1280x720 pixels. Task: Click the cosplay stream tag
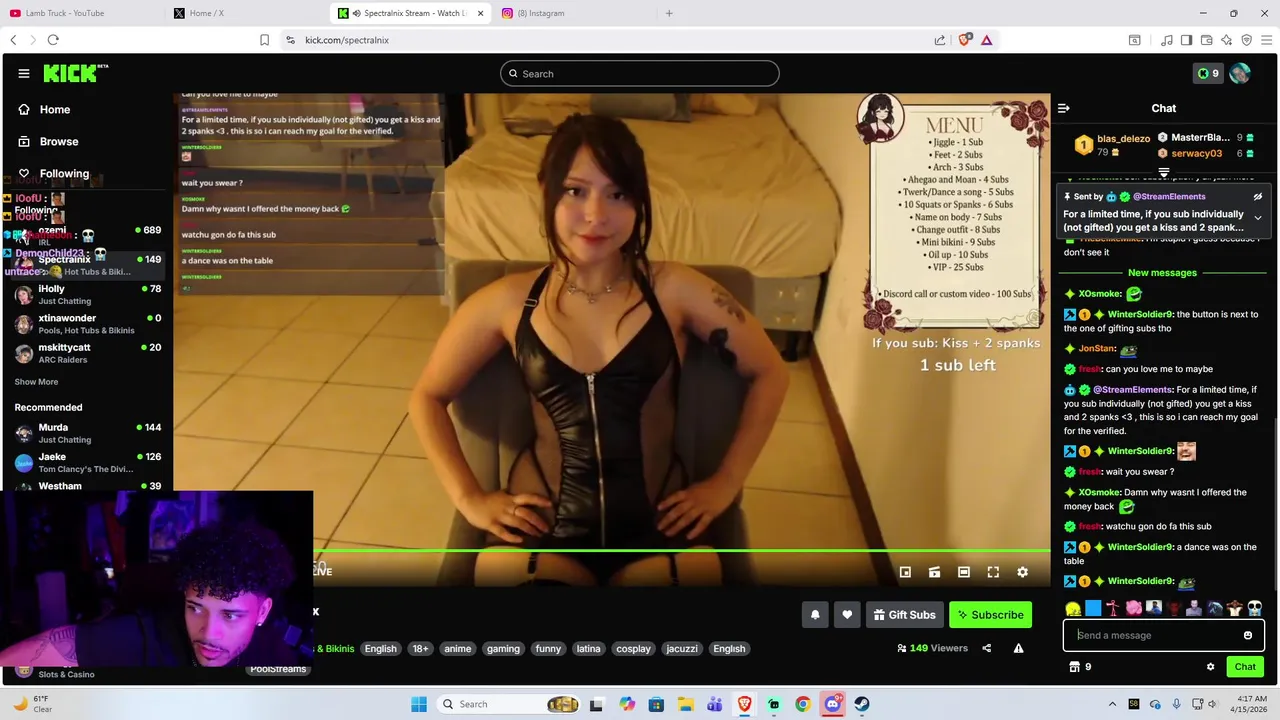(x=633, y=648)
